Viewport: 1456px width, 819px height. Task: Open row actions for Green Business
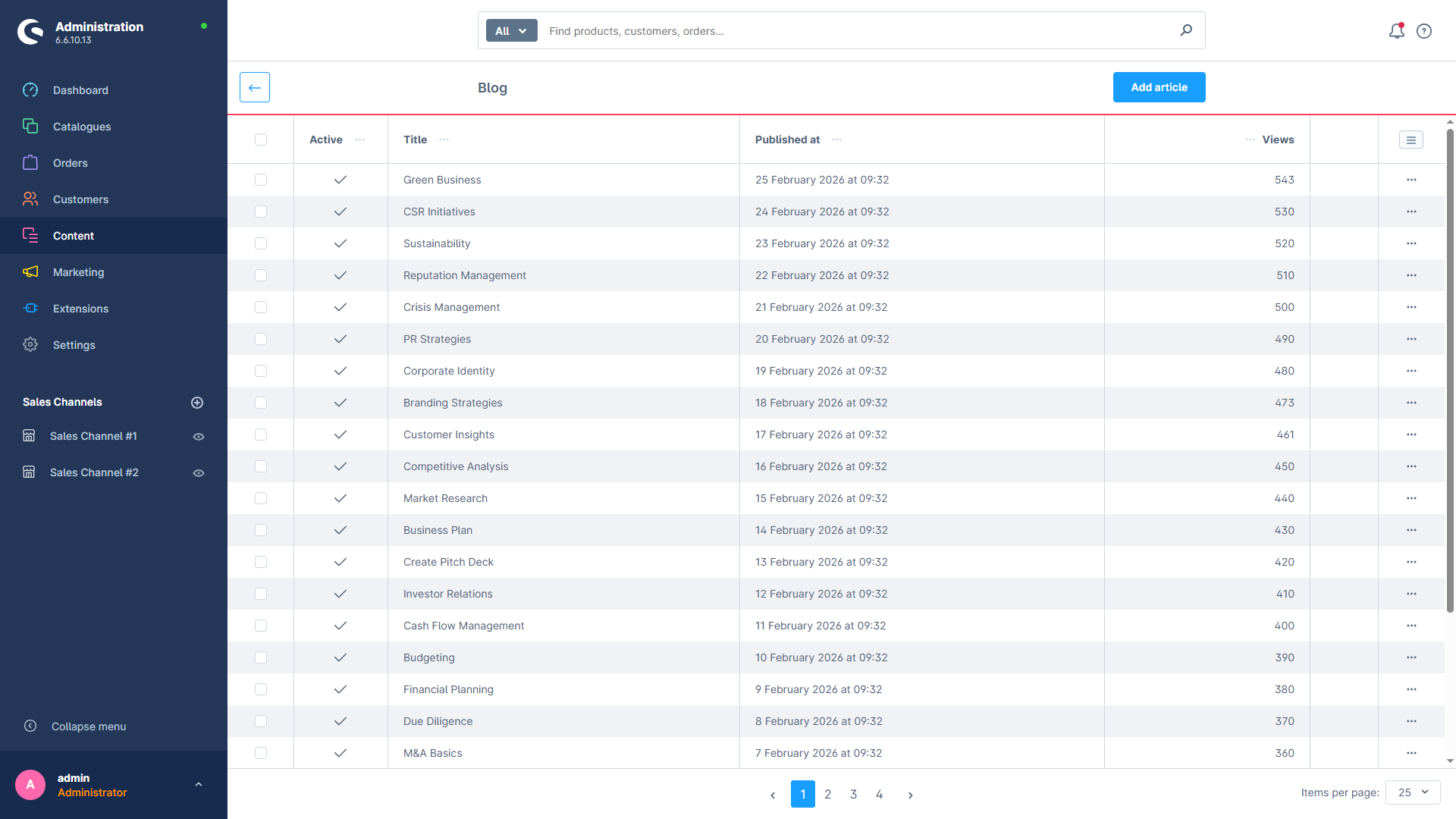pyautogui.click(x=1411, y=180)
